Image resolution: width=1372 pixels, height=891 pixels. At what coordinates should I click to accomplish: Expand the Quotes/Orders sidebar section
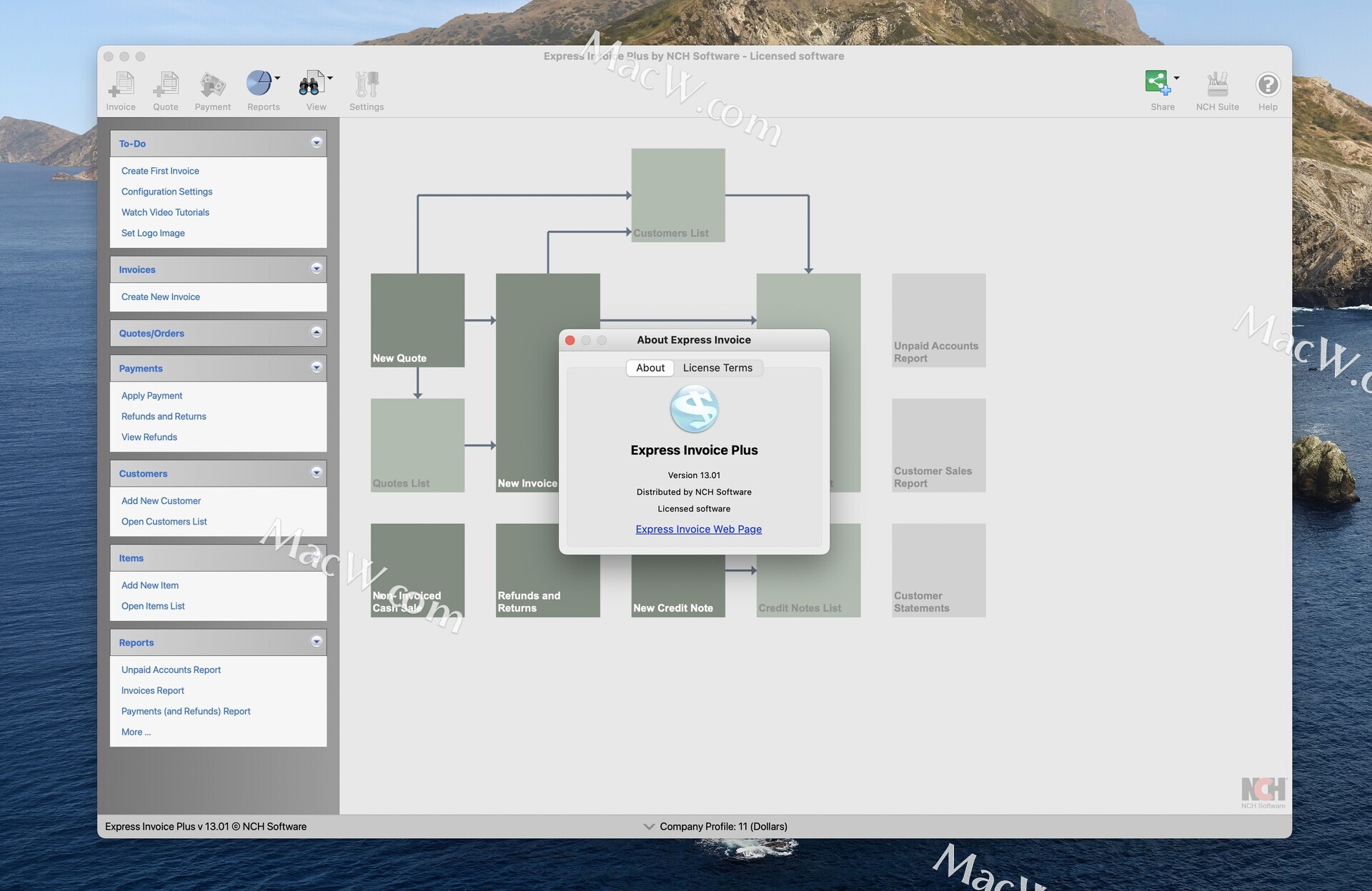317,332
